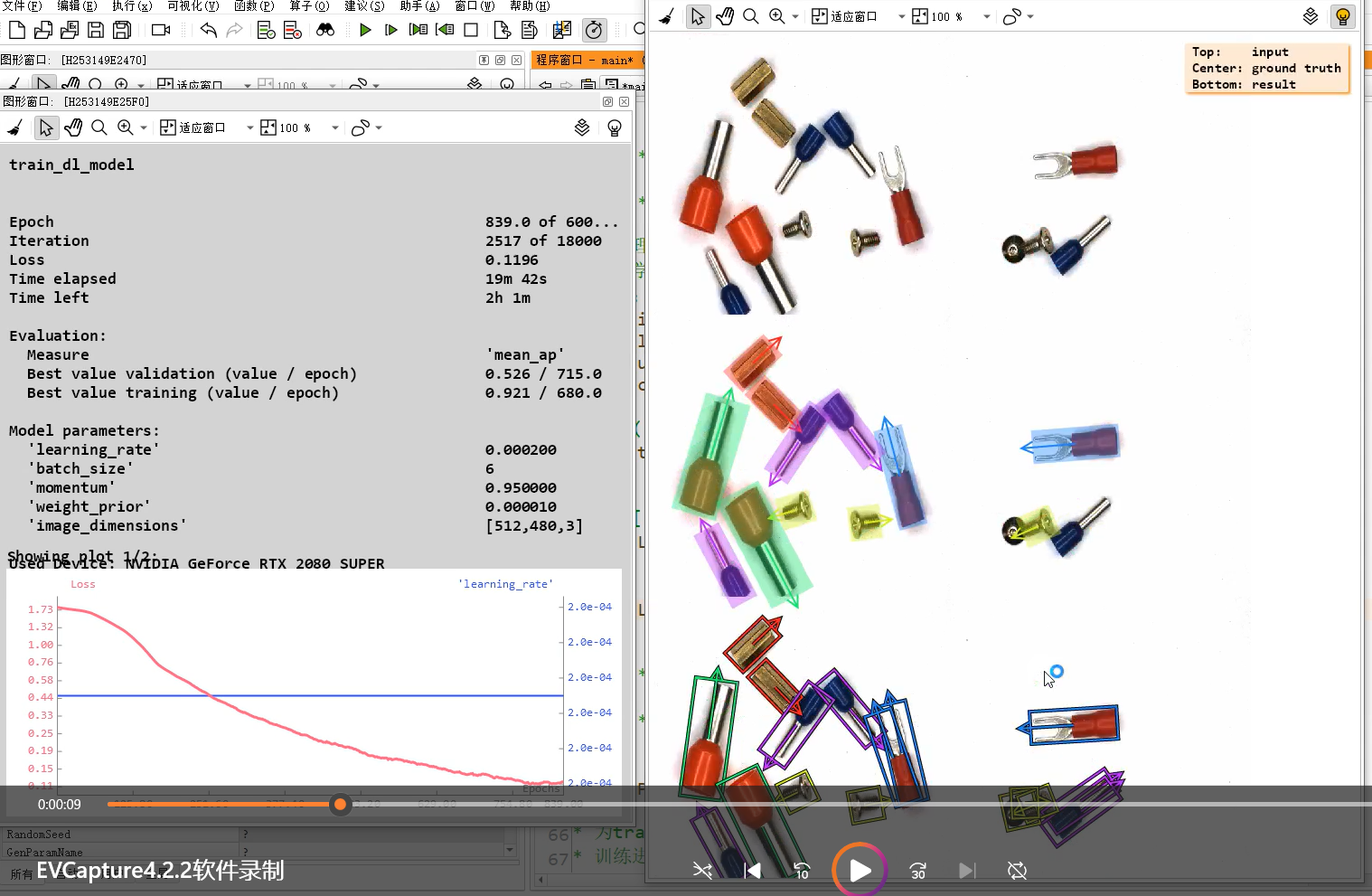Open the 文件(F) menu

[23, 5]
